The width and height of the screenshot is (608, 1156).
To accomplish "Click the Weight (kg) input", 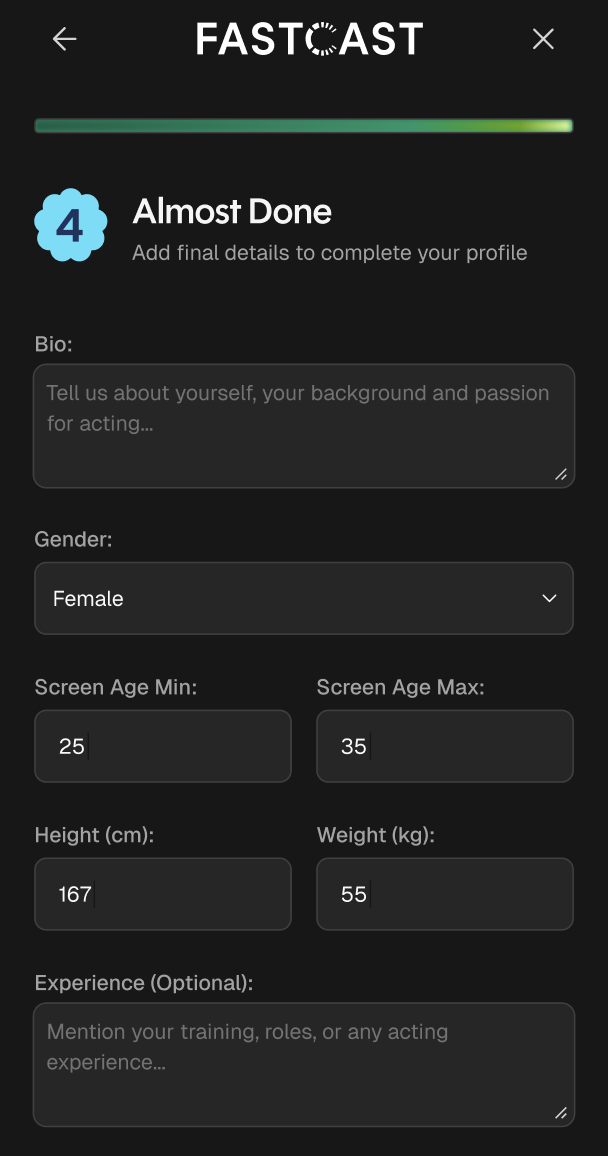I will pos(445,894).
